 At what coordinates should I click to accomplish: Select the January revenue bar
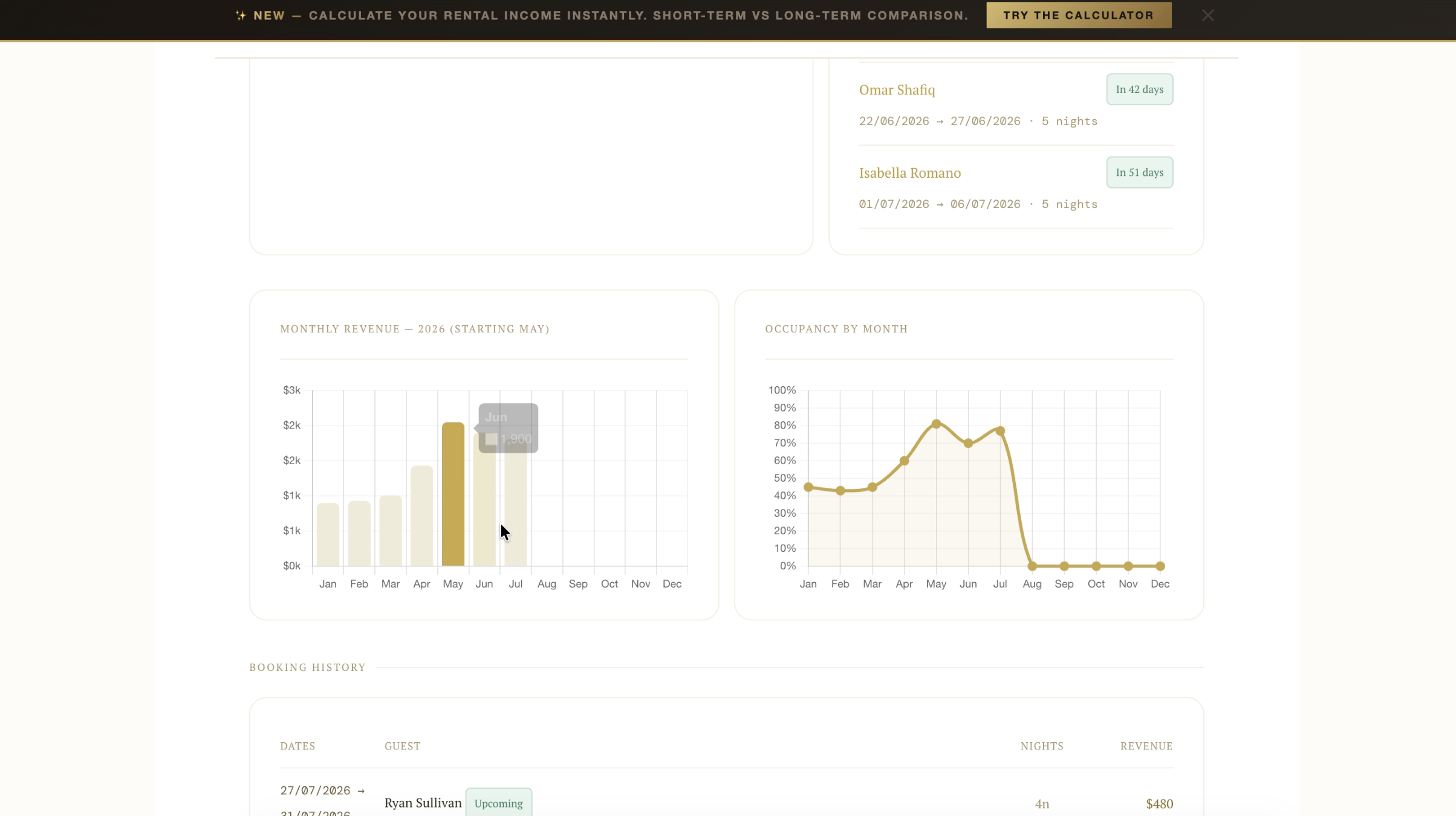point(328,534)
